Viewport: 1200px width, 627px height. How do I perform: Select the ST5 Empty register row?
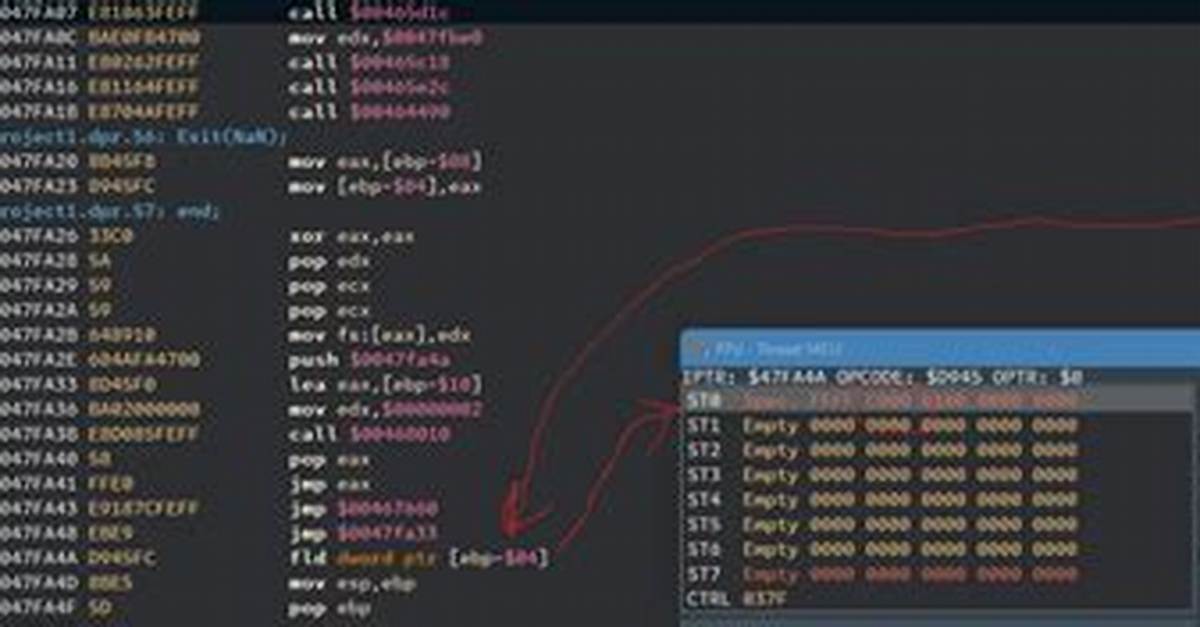click(938, 525)
